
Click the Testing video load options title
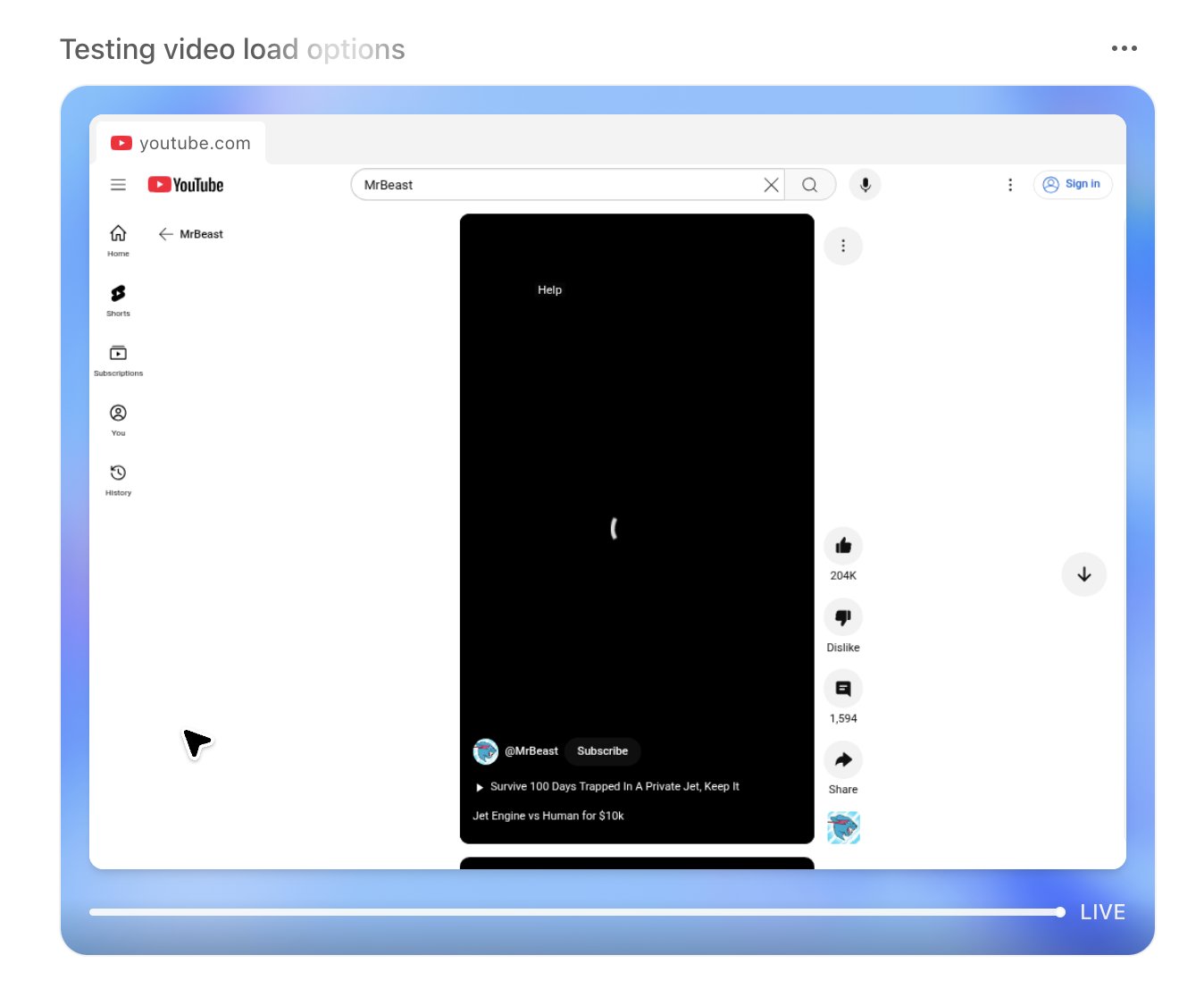point(232,49)
